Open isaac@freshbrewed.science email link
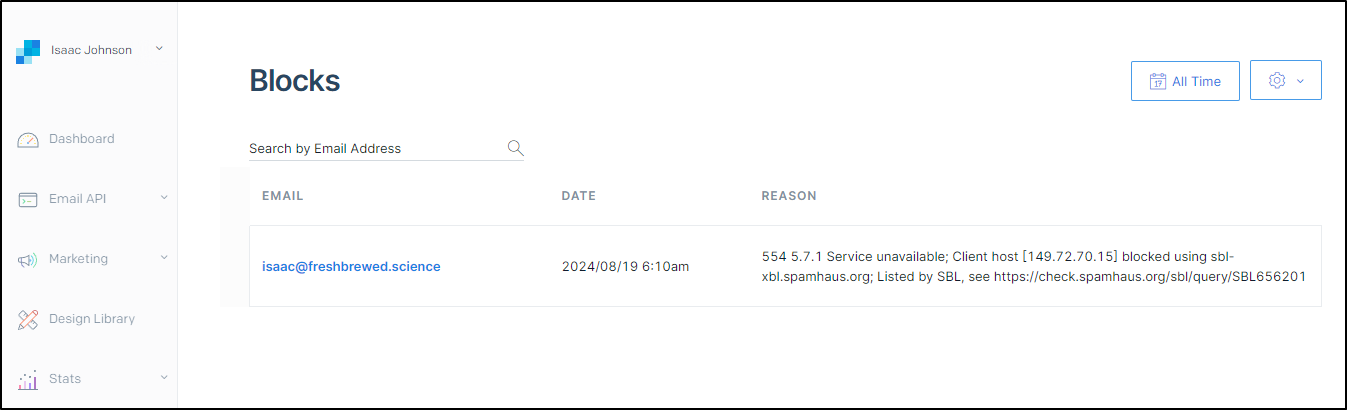The height and width of the screenshot is (410, 1347). pyautogui.click(x=351, y=266)
